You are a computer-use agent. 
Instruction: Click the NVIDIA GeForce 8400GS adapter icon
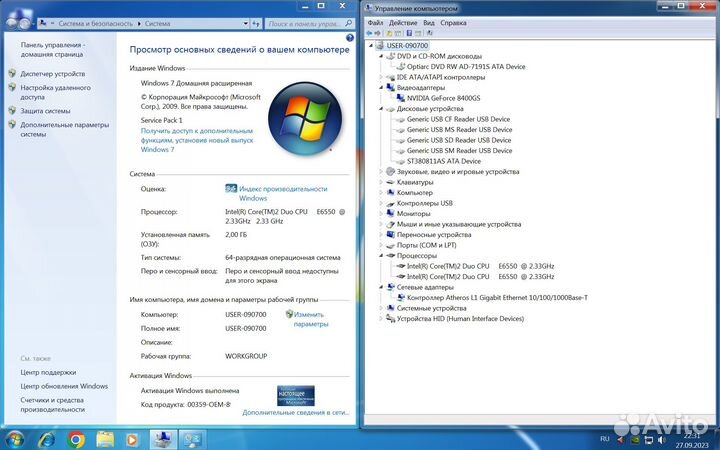(400, 98)
